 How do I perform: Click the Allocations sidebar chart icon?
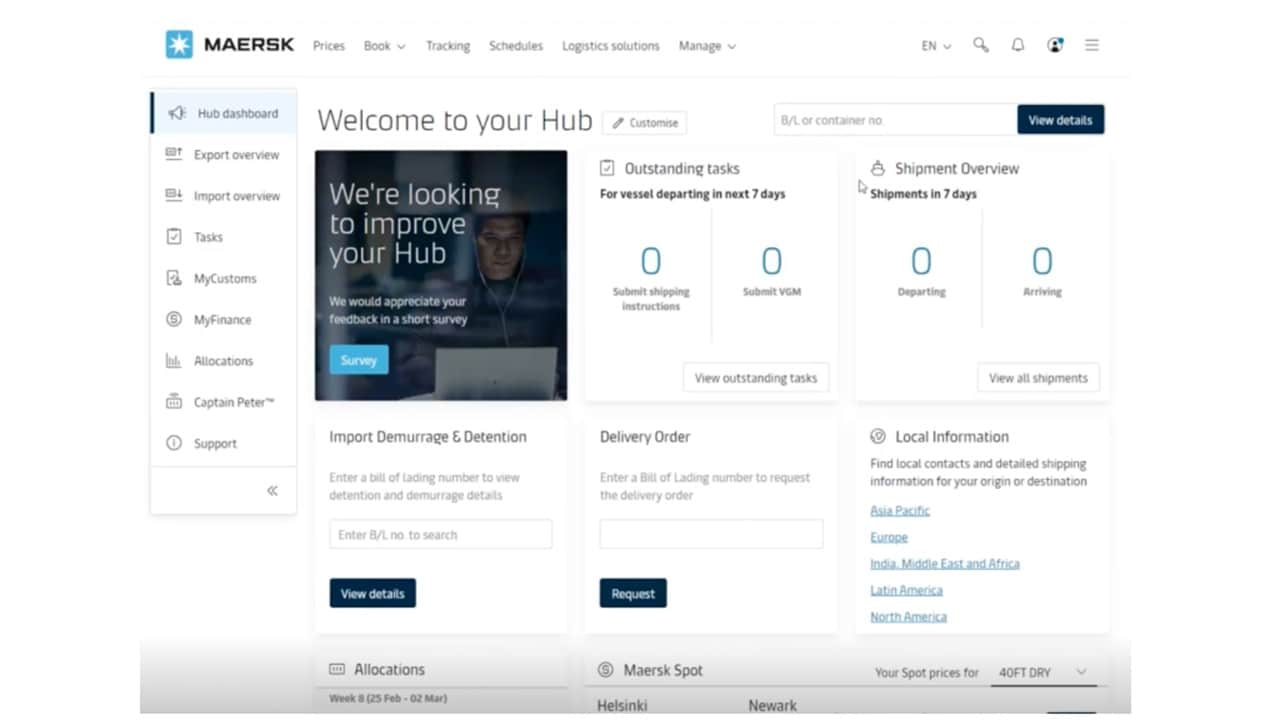[x=174, y=361]
